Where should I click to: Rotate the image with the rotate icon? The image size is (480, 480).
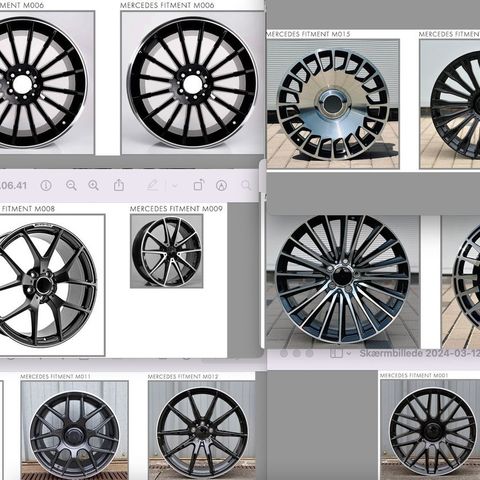[198, 185]
